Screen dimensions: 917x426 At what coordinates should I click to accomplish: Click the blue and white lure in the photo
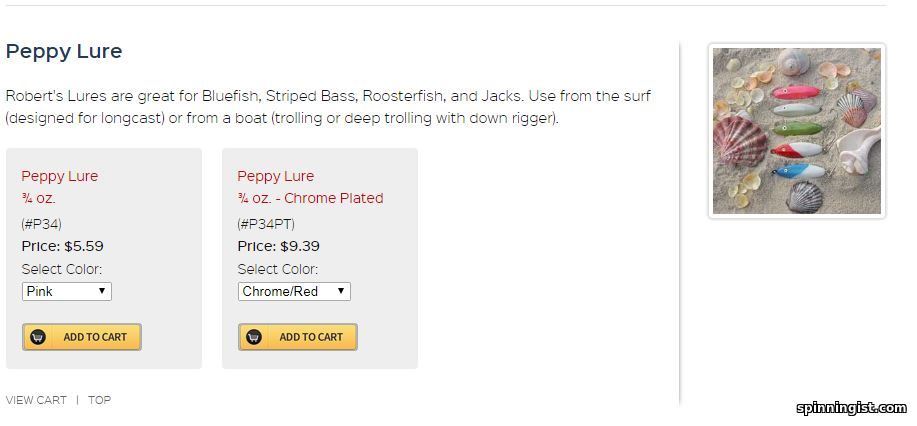tap(799, 171)
